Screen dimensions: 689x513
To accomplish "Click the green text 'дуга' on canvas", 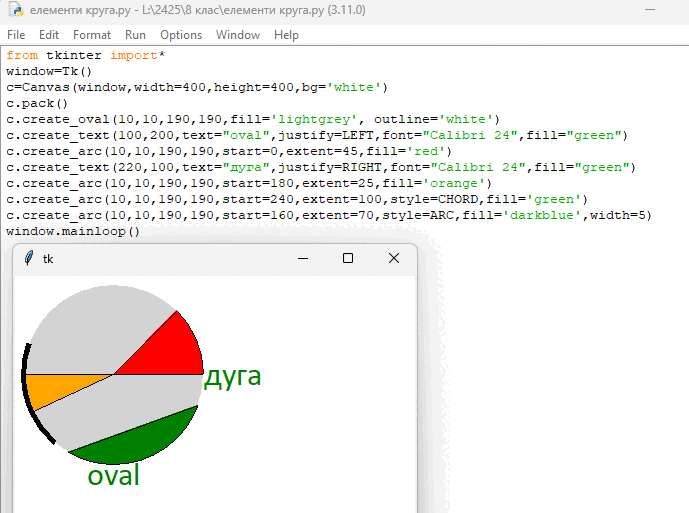I will point(232,377).
